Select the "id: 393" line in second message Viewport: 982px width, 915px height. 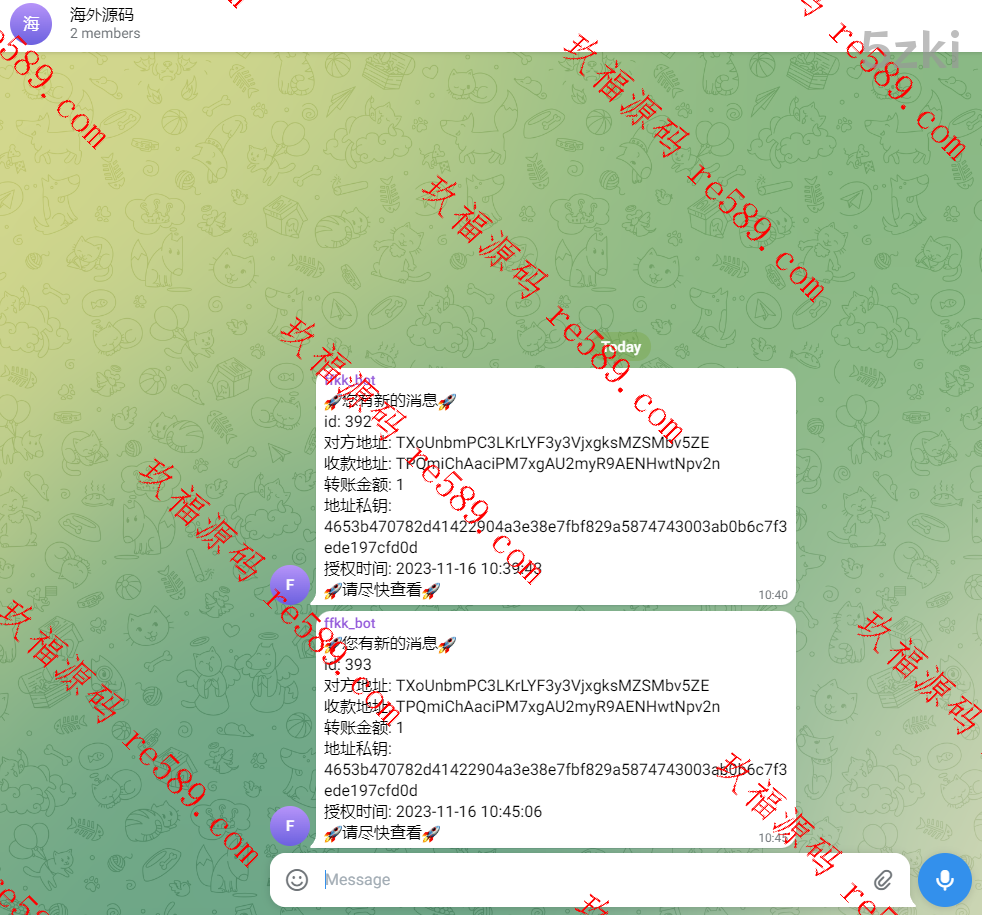tap(347, 665)
